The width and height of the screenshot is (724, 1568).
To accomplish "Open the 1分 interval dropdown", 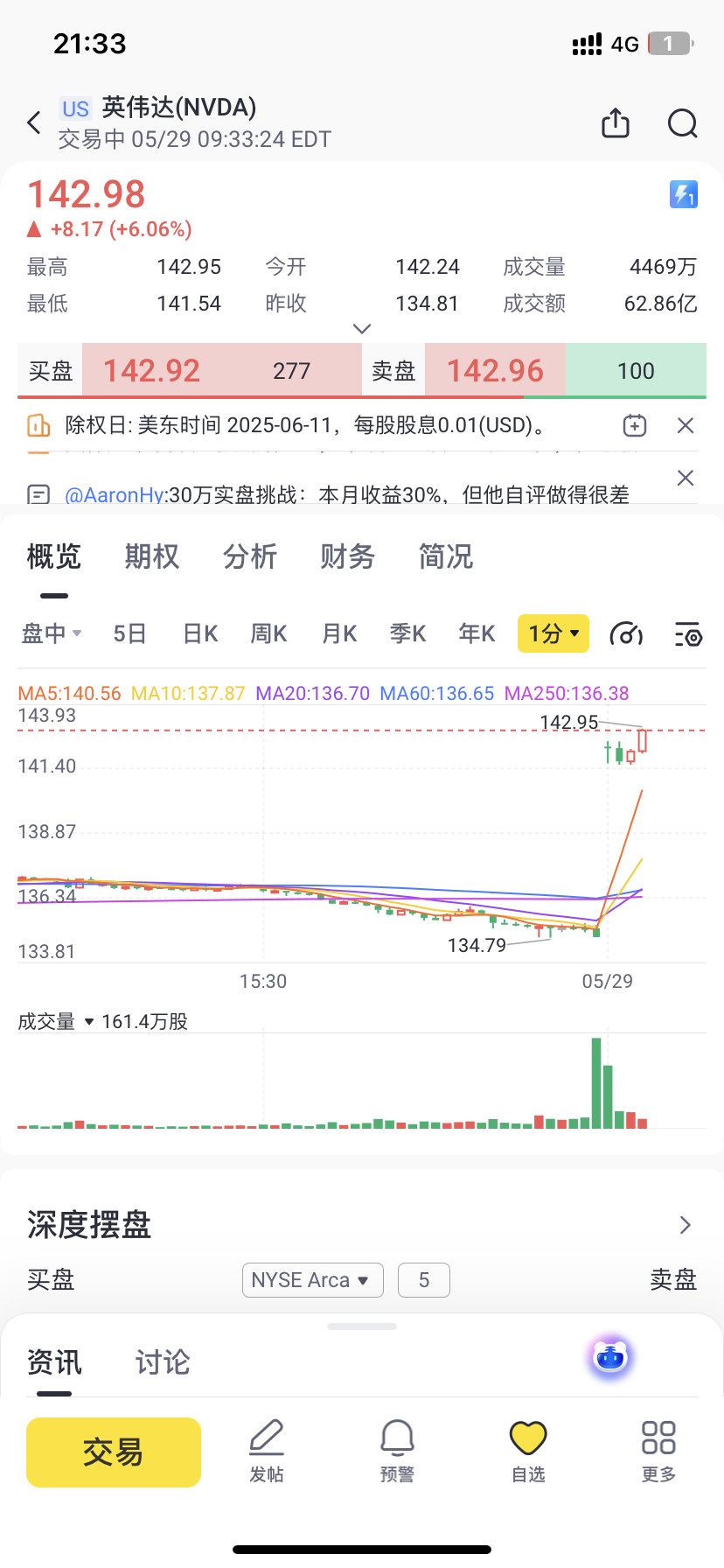I will [553, 633].
